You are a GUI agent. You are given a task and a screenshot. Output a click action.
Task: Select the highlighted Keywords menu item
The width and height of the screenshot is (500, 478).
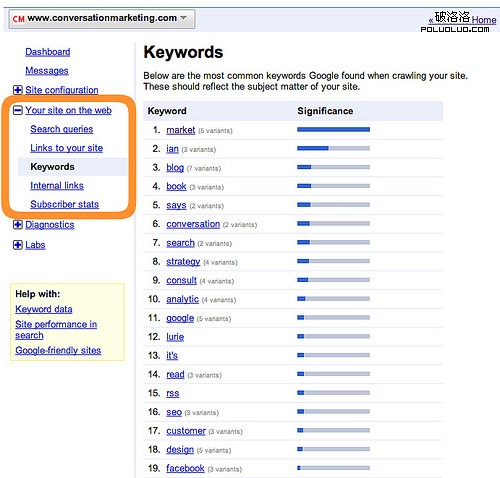point(72,167)
